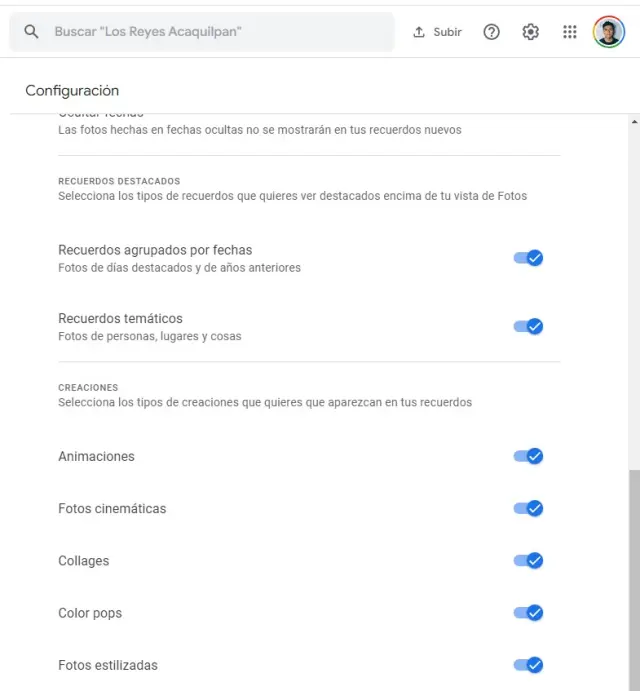Open the settings gear icon
This screenshot has height=691, width=640.
click(x=530, y=32)
